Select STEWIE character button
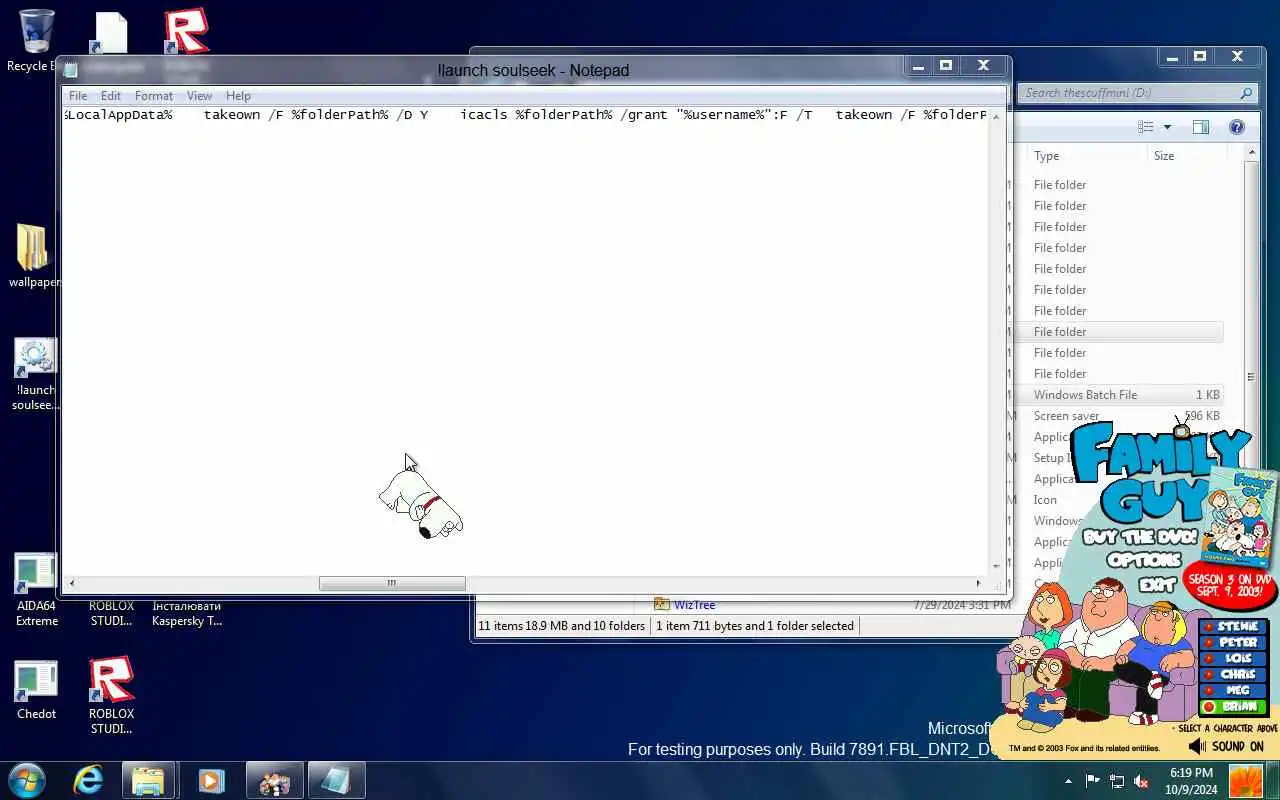 coord(1233,627)
